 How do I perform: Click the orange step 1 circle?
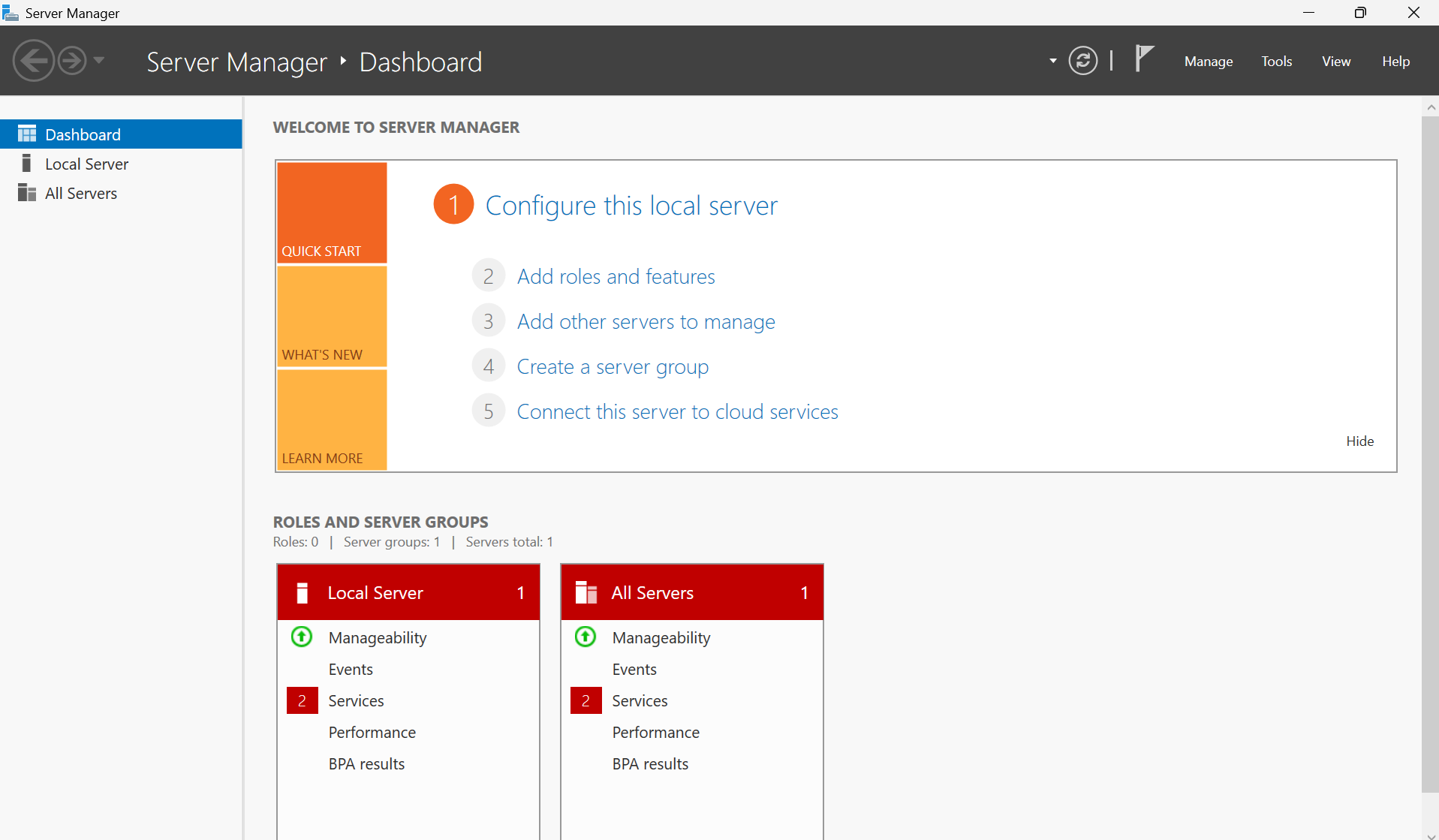click(x=453, y=204)
